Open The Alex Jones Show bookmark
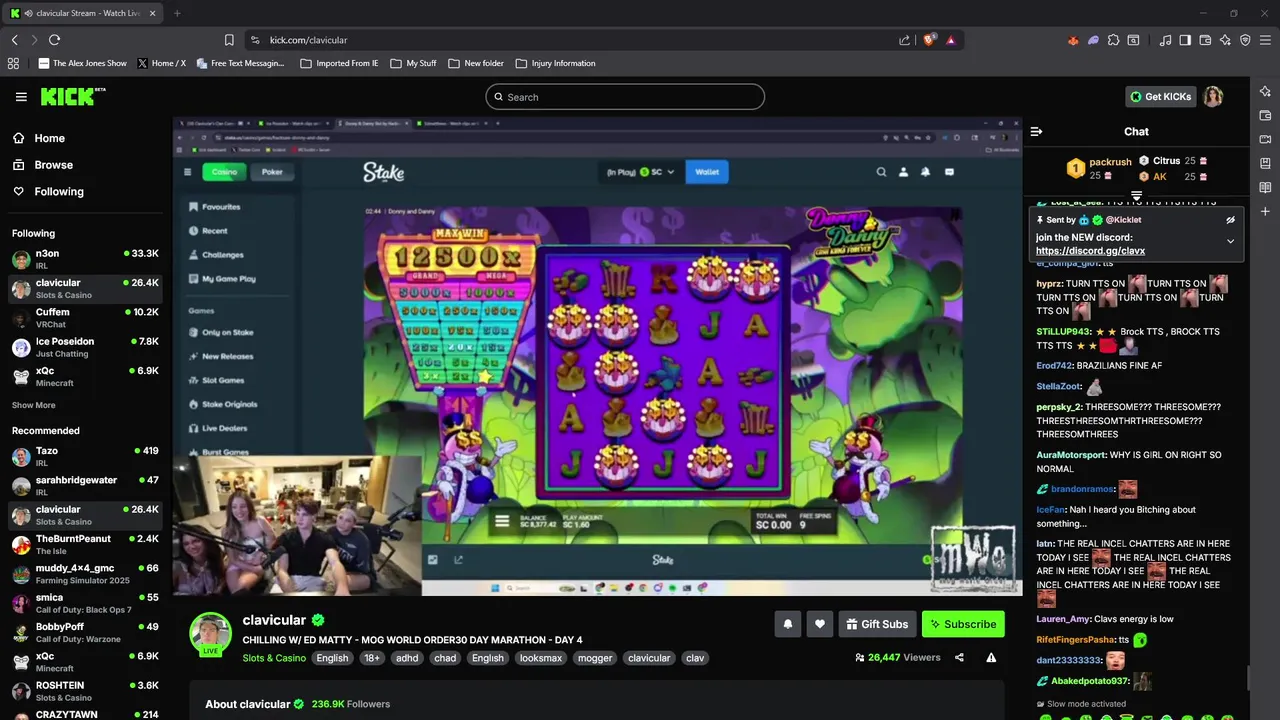The height and width of the screenshot is (720, 1280). (x=83, y=63)
